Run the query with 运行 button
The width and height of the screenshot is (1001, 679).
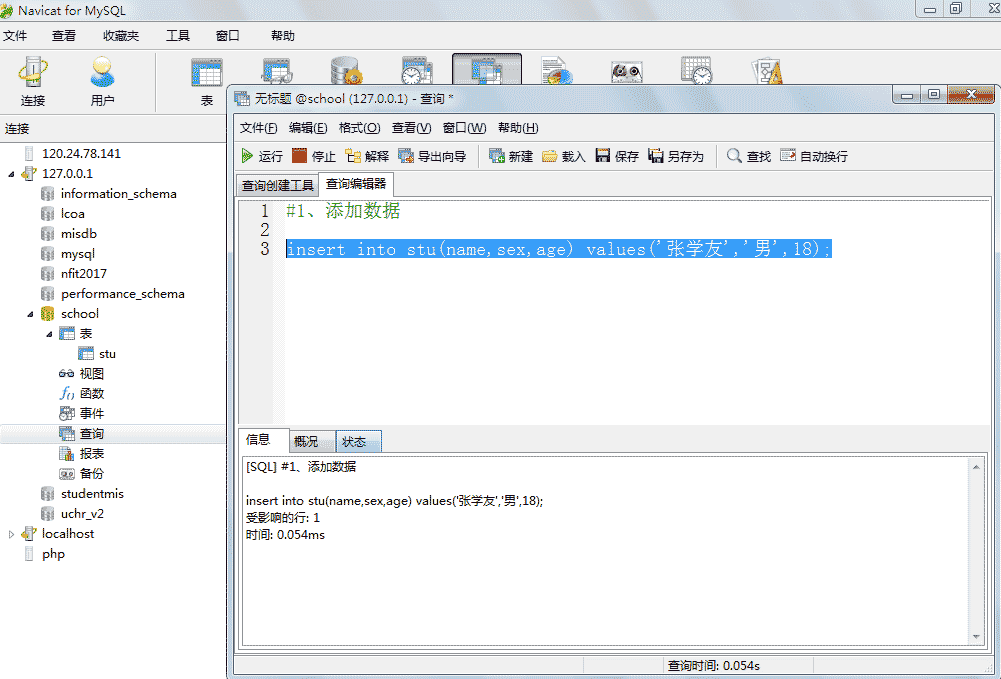[x=262, y=156]
